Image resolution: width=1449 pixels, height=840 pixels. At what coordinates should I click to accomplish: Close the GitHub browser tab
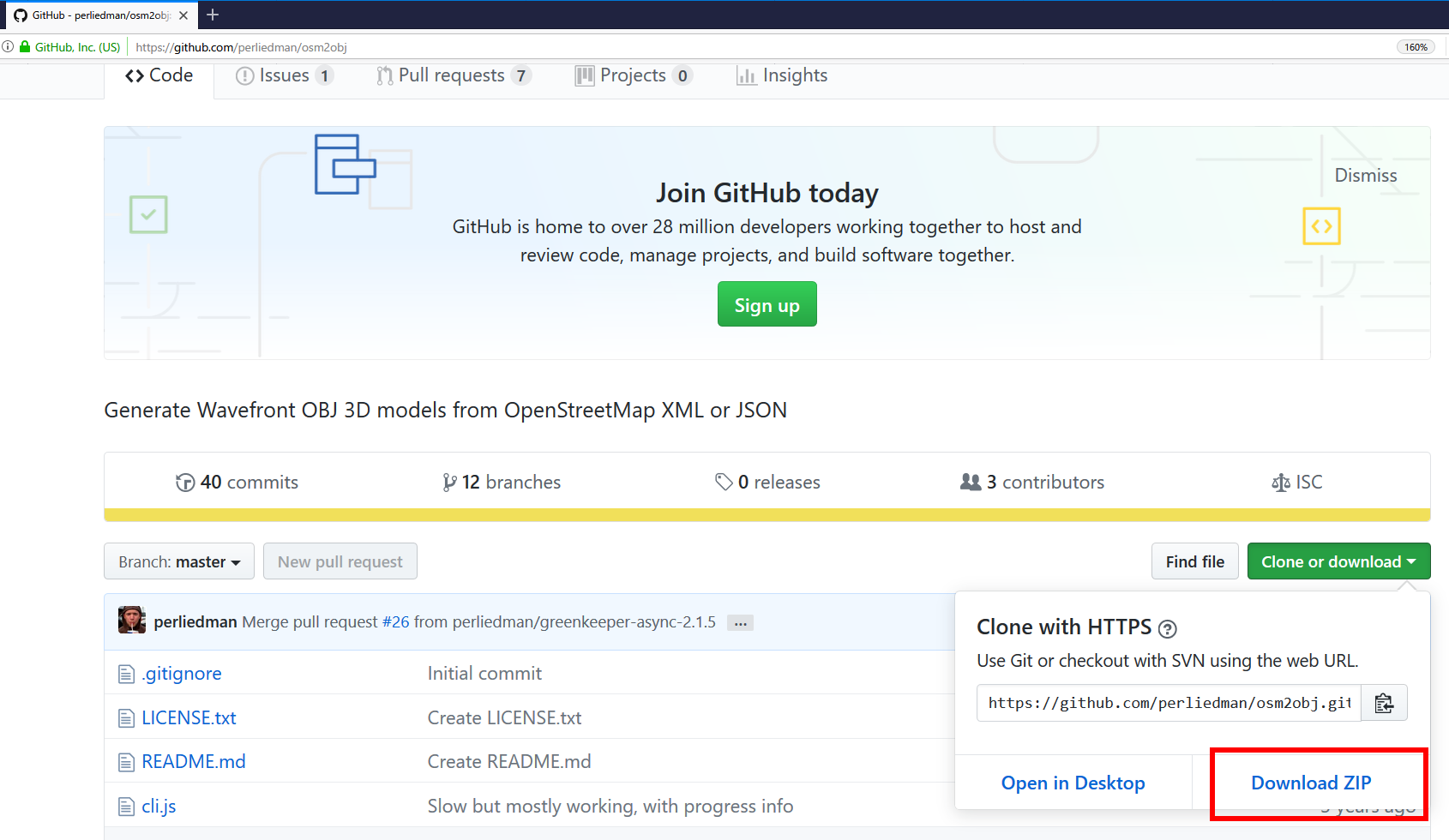[x=183, y=15]
